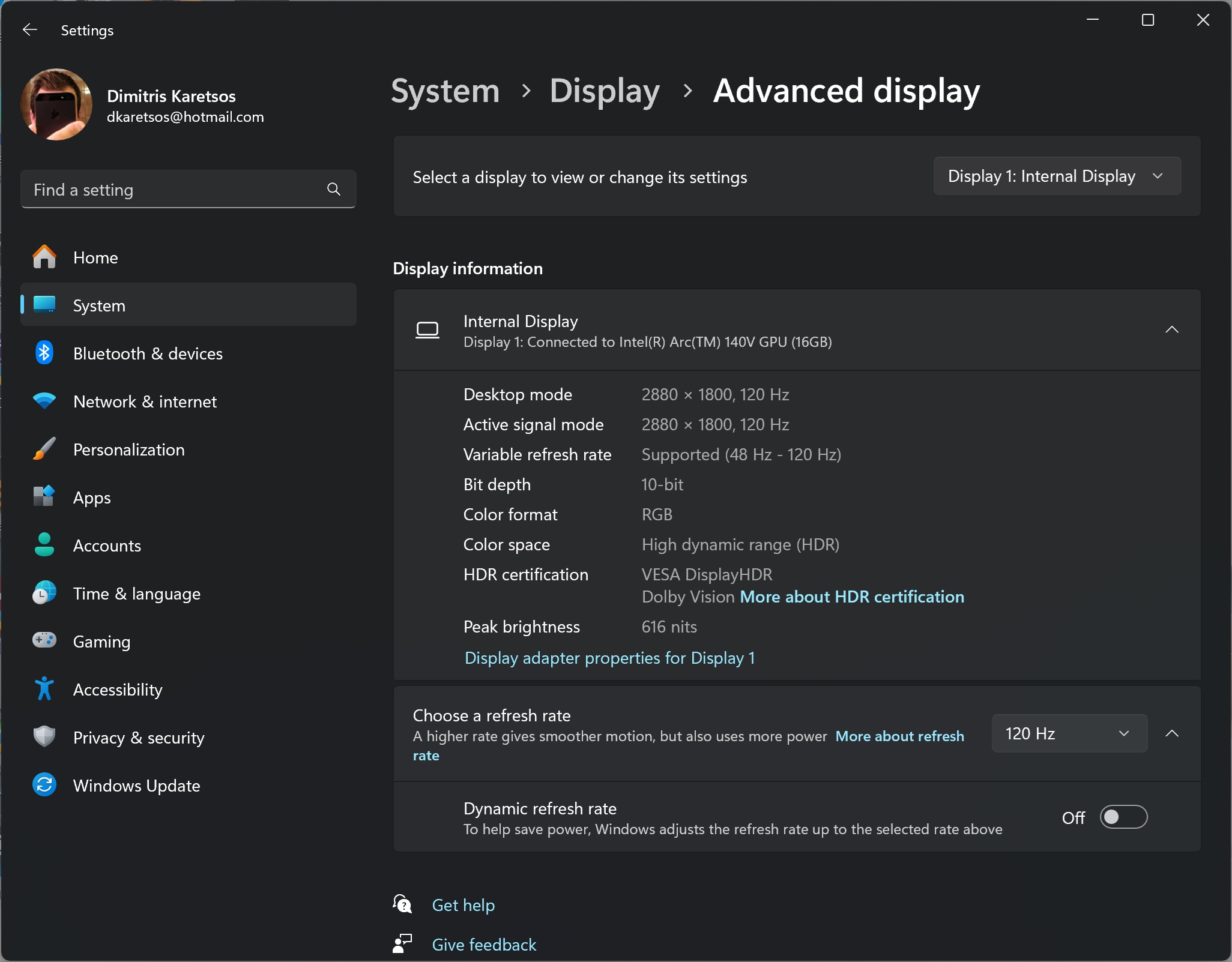Click the Gaming controller icon
Screen dimensions: 1232x962
[x=44, y=640]
